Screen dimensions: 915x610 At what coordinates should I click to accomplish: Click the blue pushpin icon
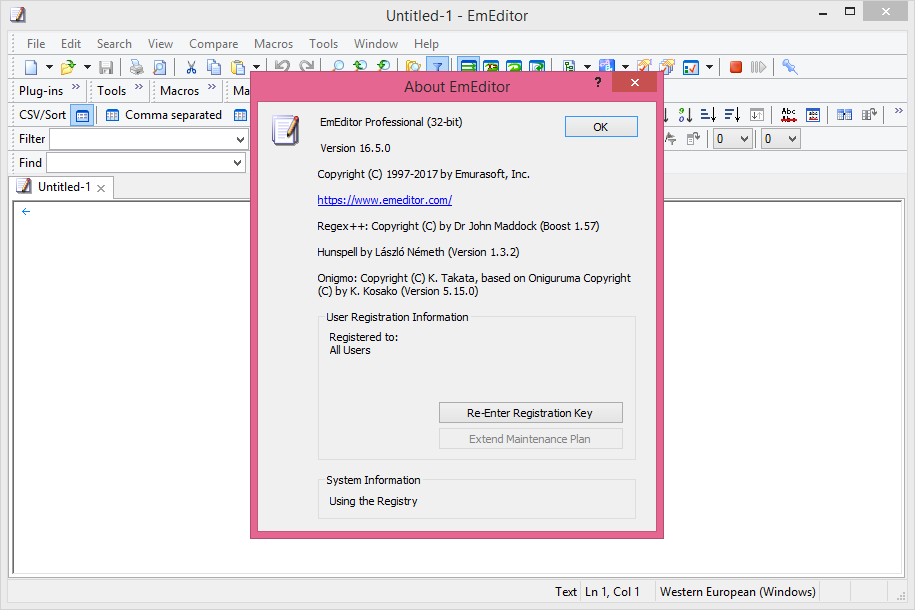(x=790, y=67)
